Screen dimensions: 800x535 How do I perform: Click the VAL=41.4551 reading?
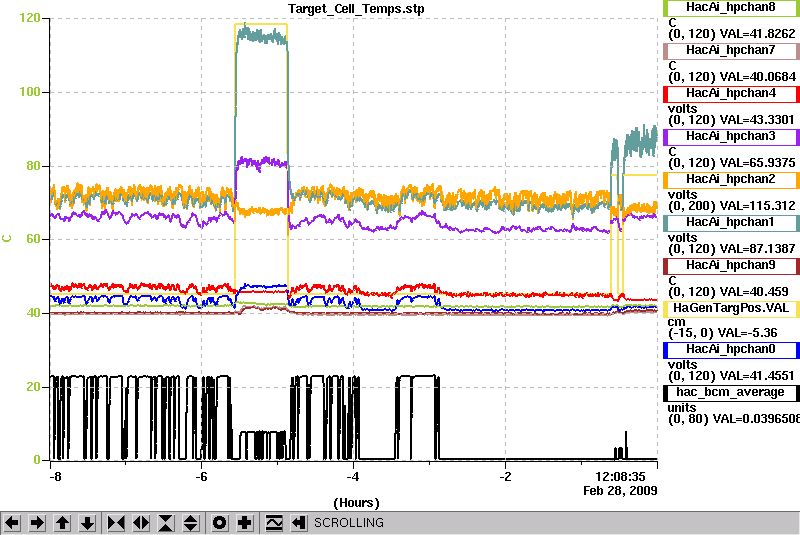757,376
